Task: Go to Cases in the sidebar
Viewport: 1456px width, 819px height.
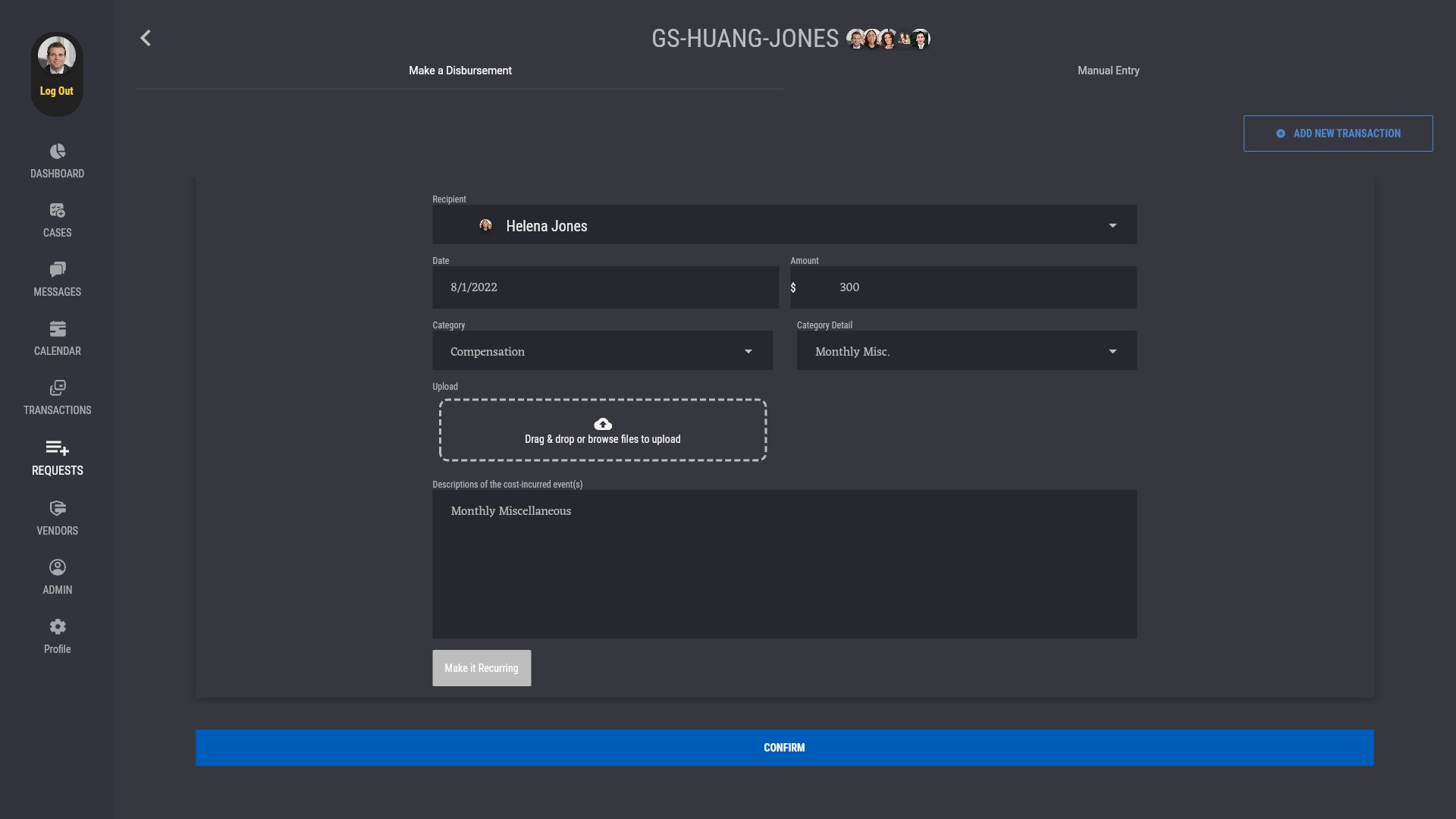Action: (58, 211)
